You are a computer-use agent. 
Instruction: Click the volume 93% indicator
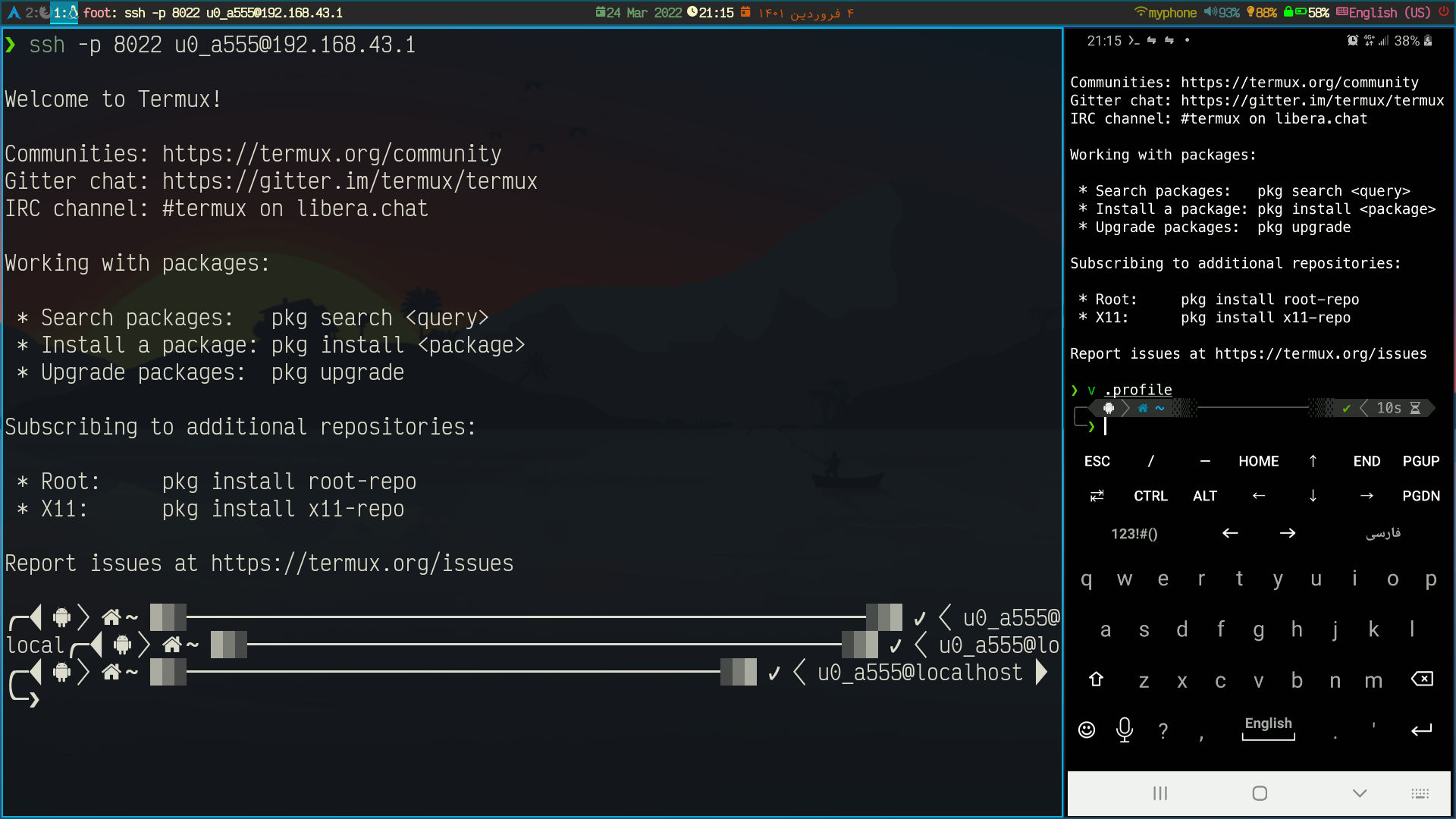(x=1222, y=12)
